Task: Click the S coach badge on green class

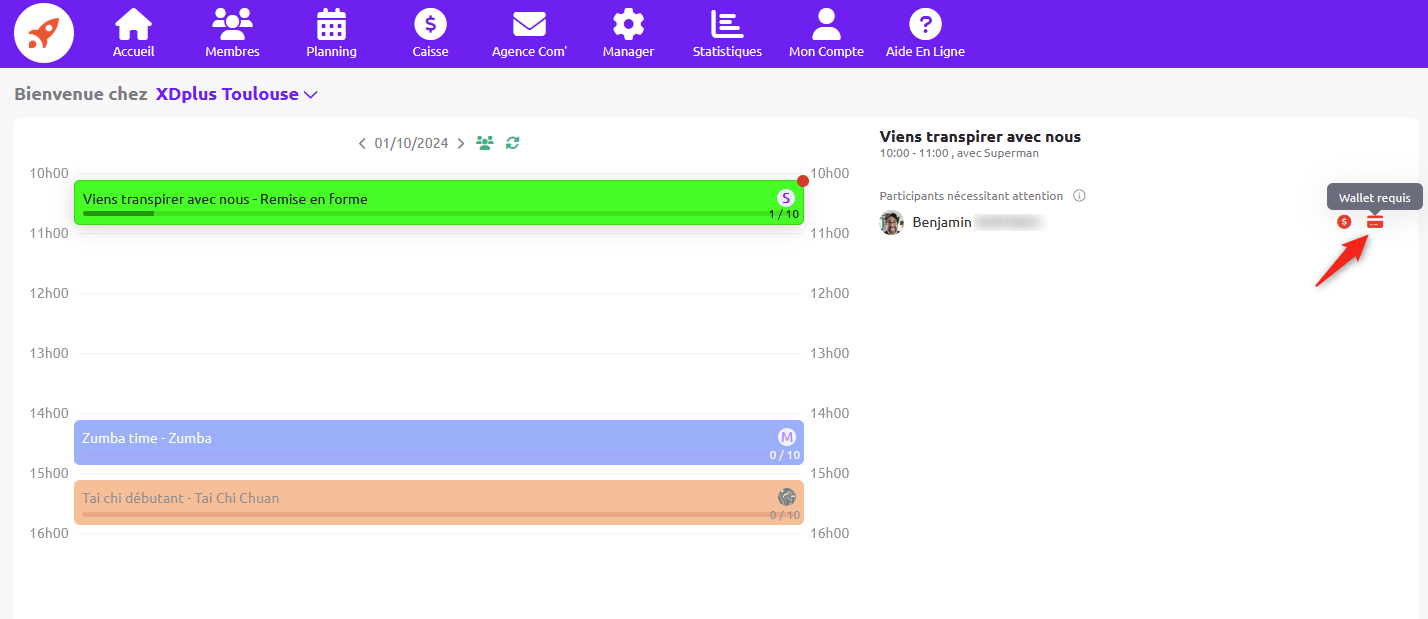Action: (x=786, y=198)
